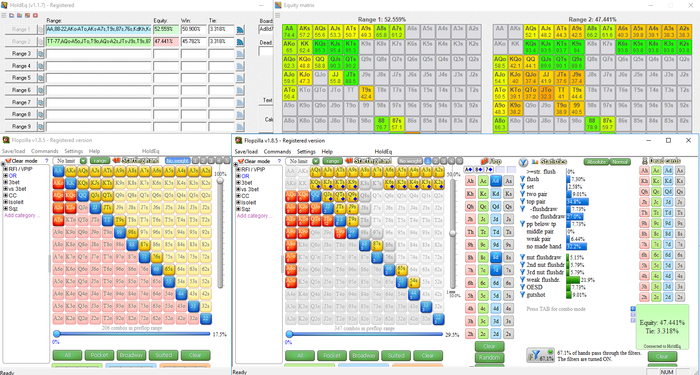Viewport: 700px width, 375px height.
Task: Click the 17.5% range slider handle in background Flopzilla
Action: (x=57, y=333)
